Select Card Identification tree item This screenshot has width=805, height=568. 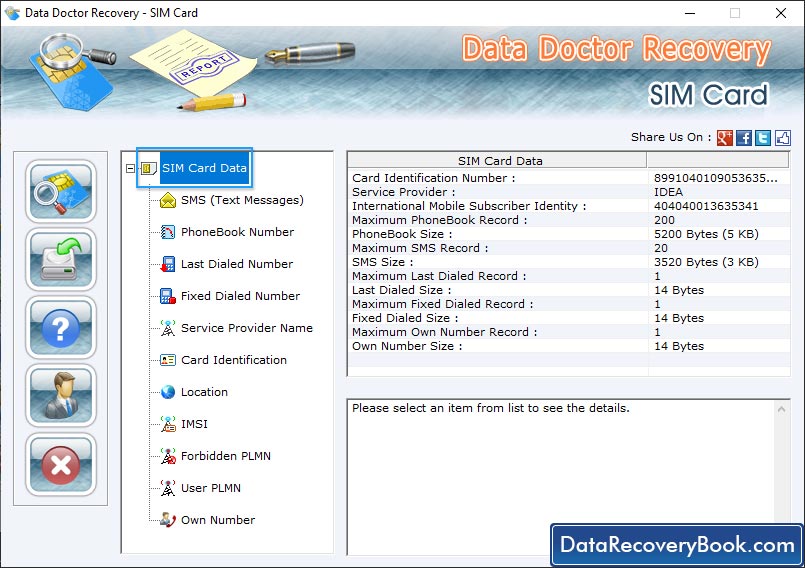[234, 360]
